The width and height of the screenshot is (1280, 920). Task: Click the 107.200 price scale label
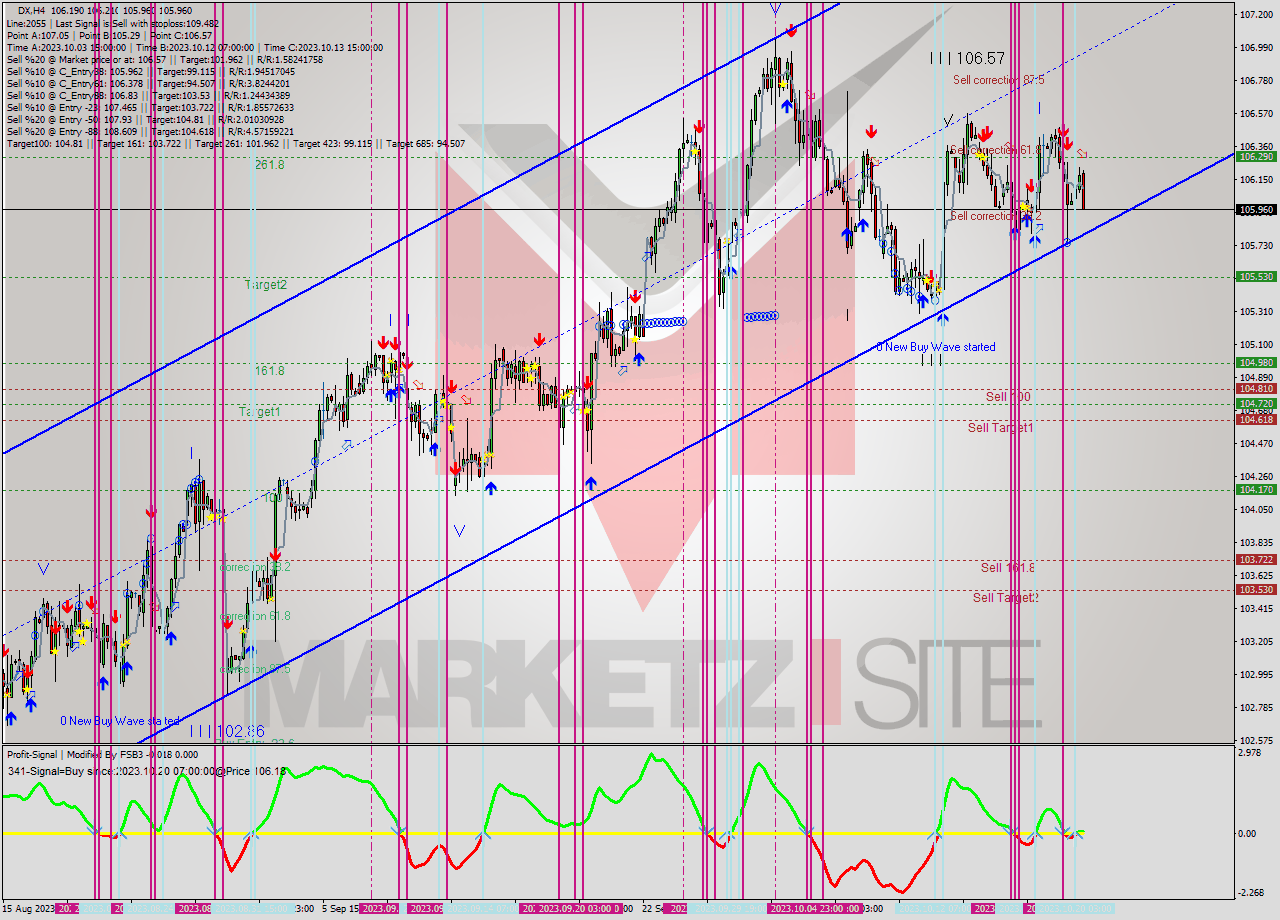coord(1256,15)
